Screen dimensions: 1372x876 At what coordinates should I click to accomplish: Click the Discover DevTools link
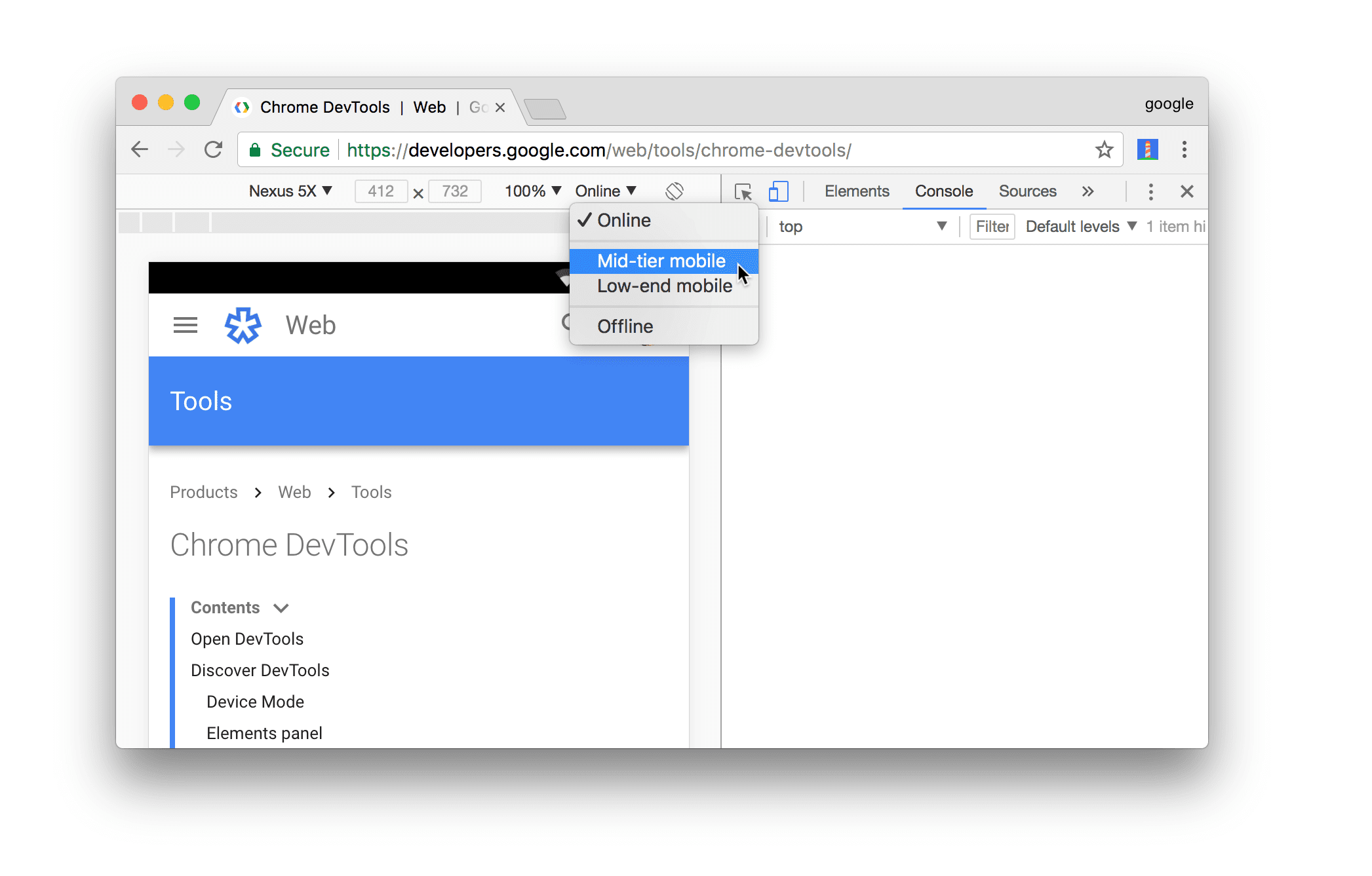260,670
